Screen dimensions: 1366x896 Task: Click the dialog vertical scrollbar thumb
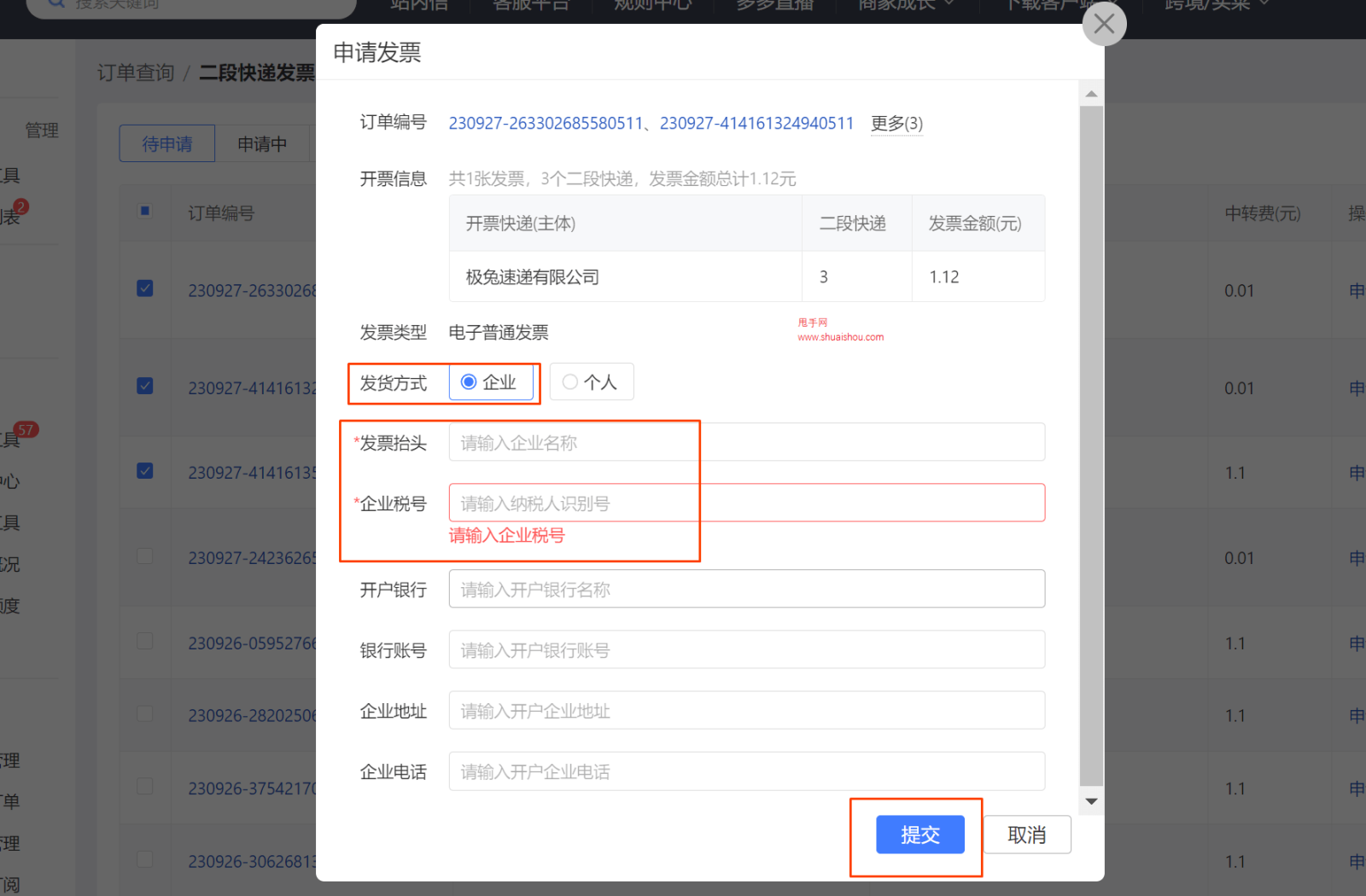click(x=1091, y=445)
